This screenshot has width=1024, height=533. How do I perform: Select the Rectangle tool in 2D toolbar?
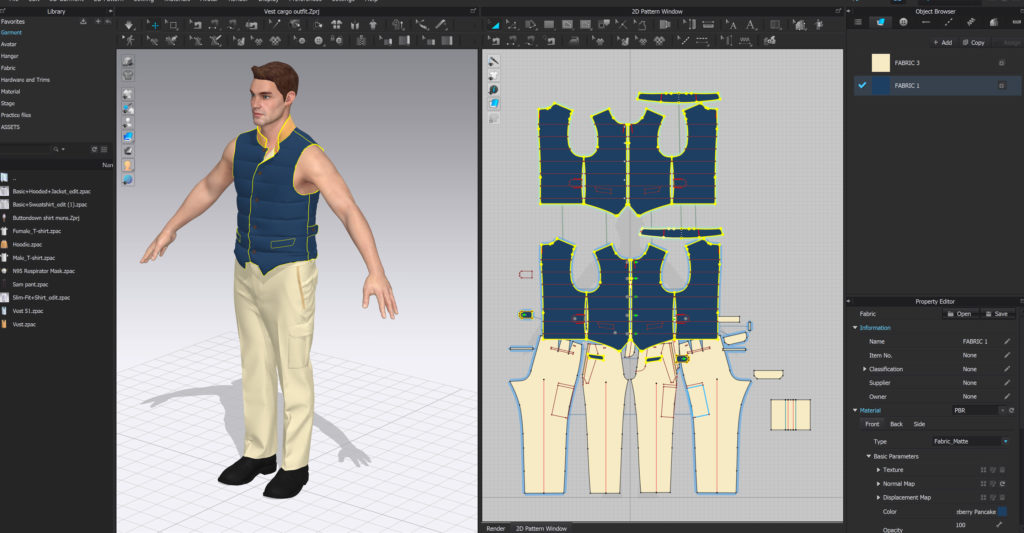(x=549, y=25)
